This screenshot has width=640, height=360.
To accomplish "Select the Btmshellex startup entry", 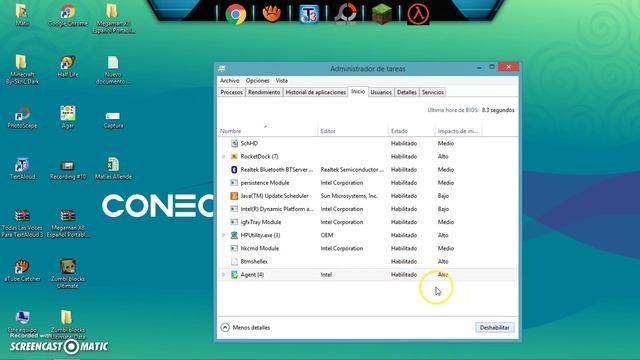I will tap(368, 261).
